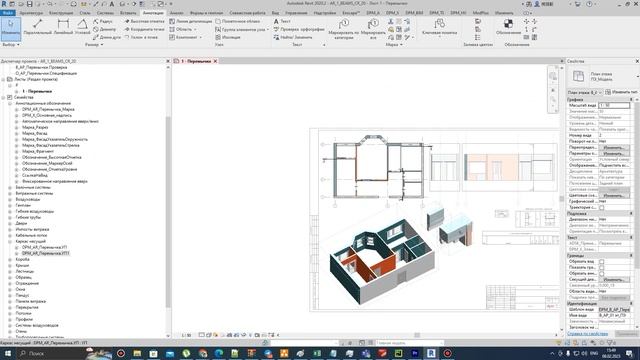Select the Insulation (Изоляция) tool
This screenshot has width=640, height=360.
[x=228, y=37]
